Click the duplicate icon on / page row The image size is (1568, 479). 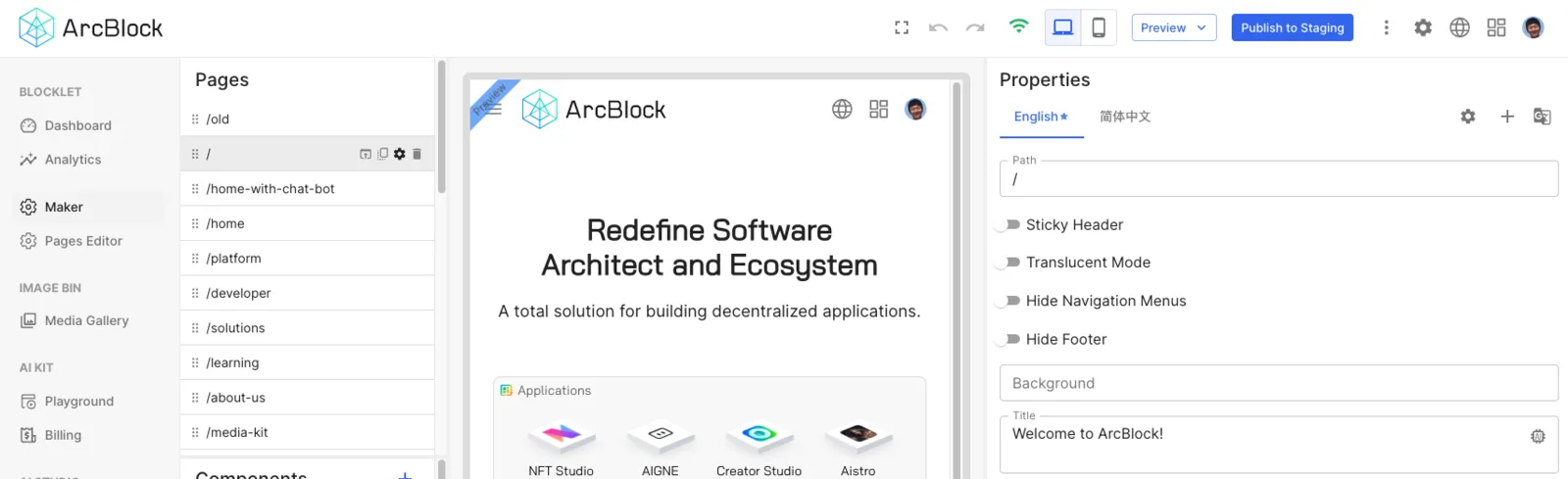point(382,154)
